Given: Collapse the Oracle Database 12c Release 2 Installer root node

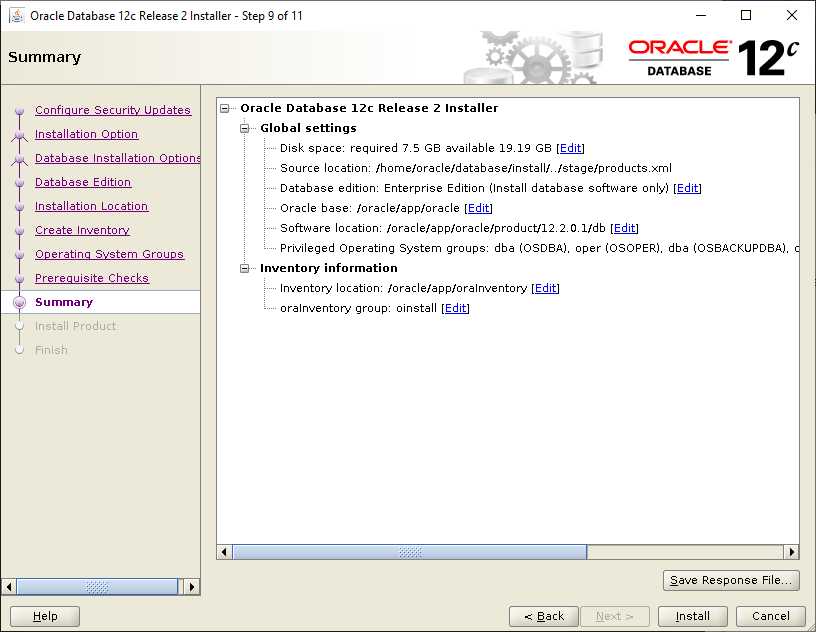Looking at the screenshot, I should 224,108.
